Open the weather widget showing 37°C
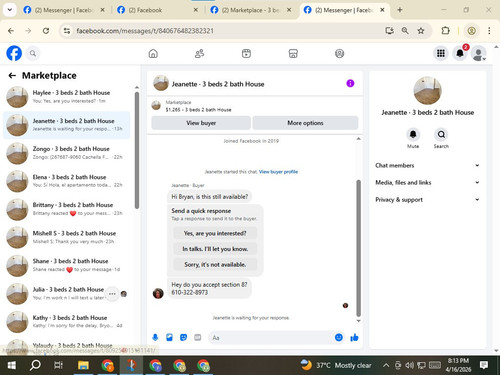 tap(336, 365)
